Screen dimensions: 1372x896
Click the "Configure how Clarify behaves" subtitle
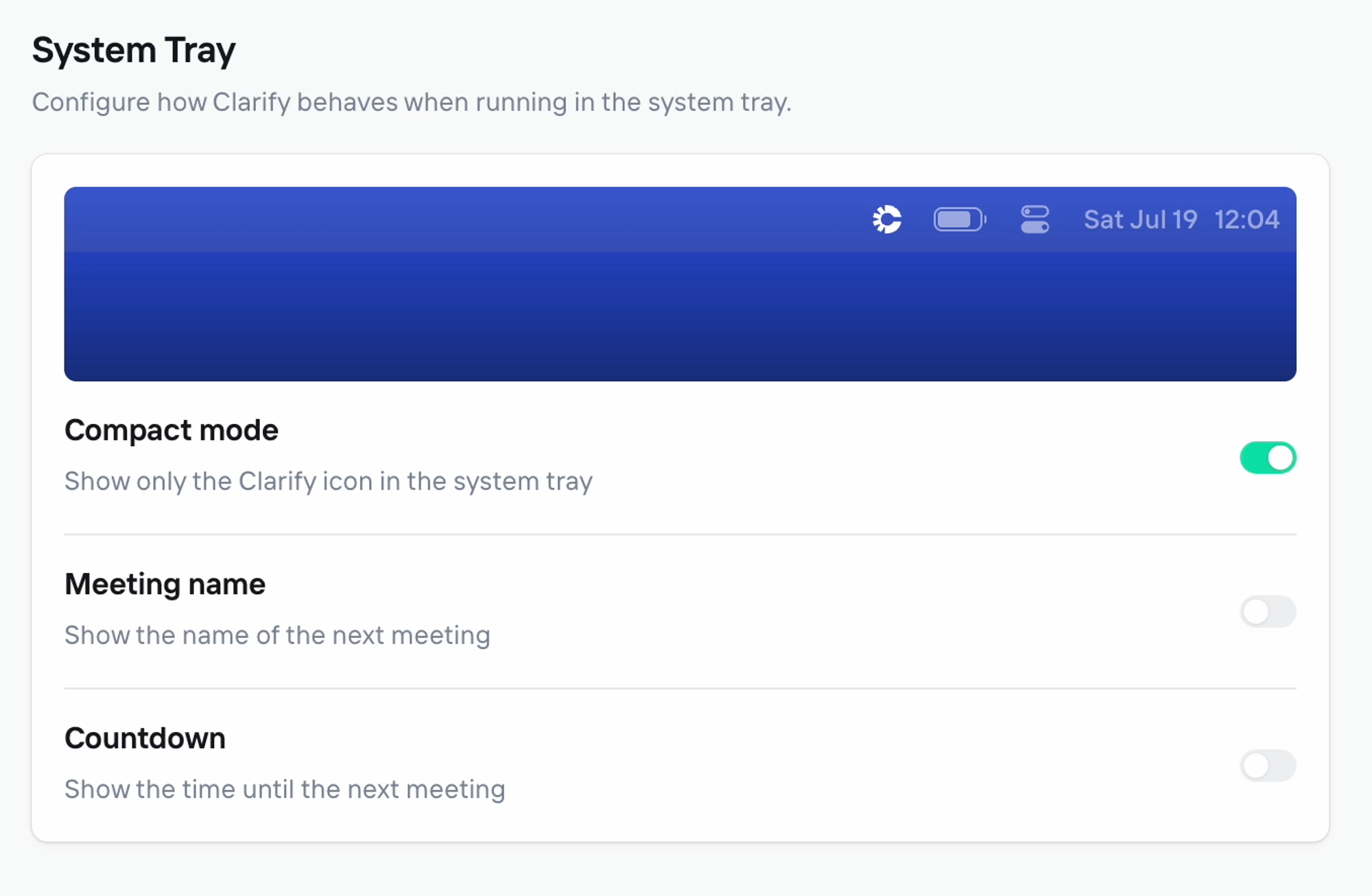tap(412, 102)
